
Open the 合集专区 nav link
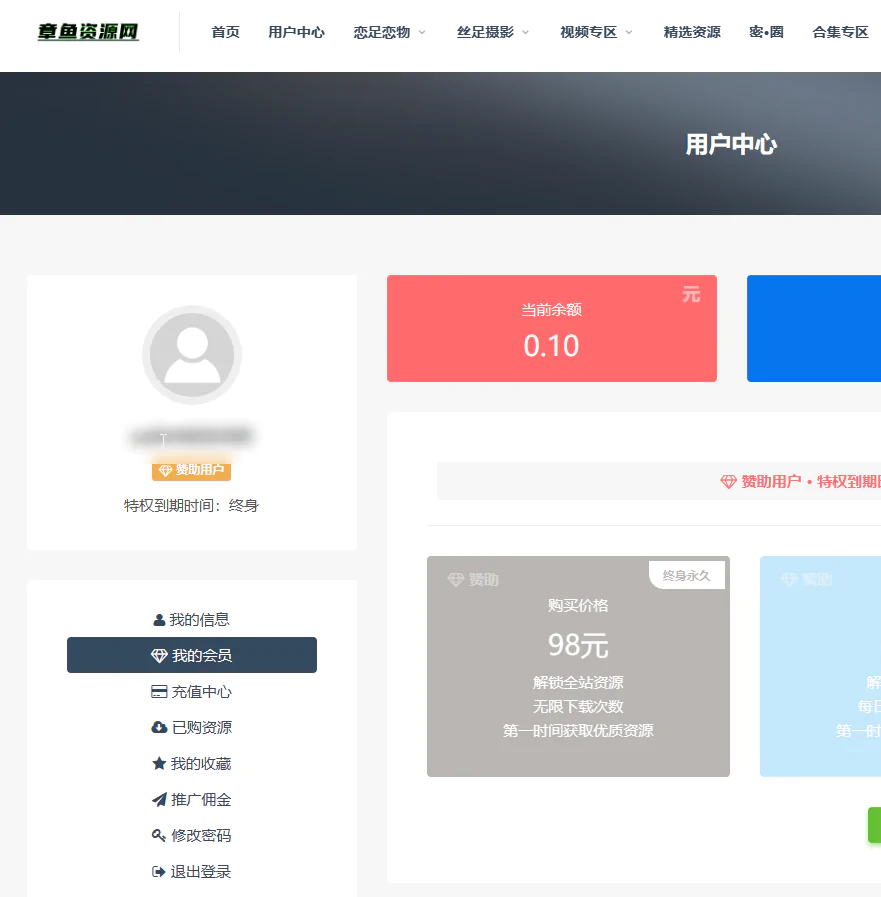(840, 32)
